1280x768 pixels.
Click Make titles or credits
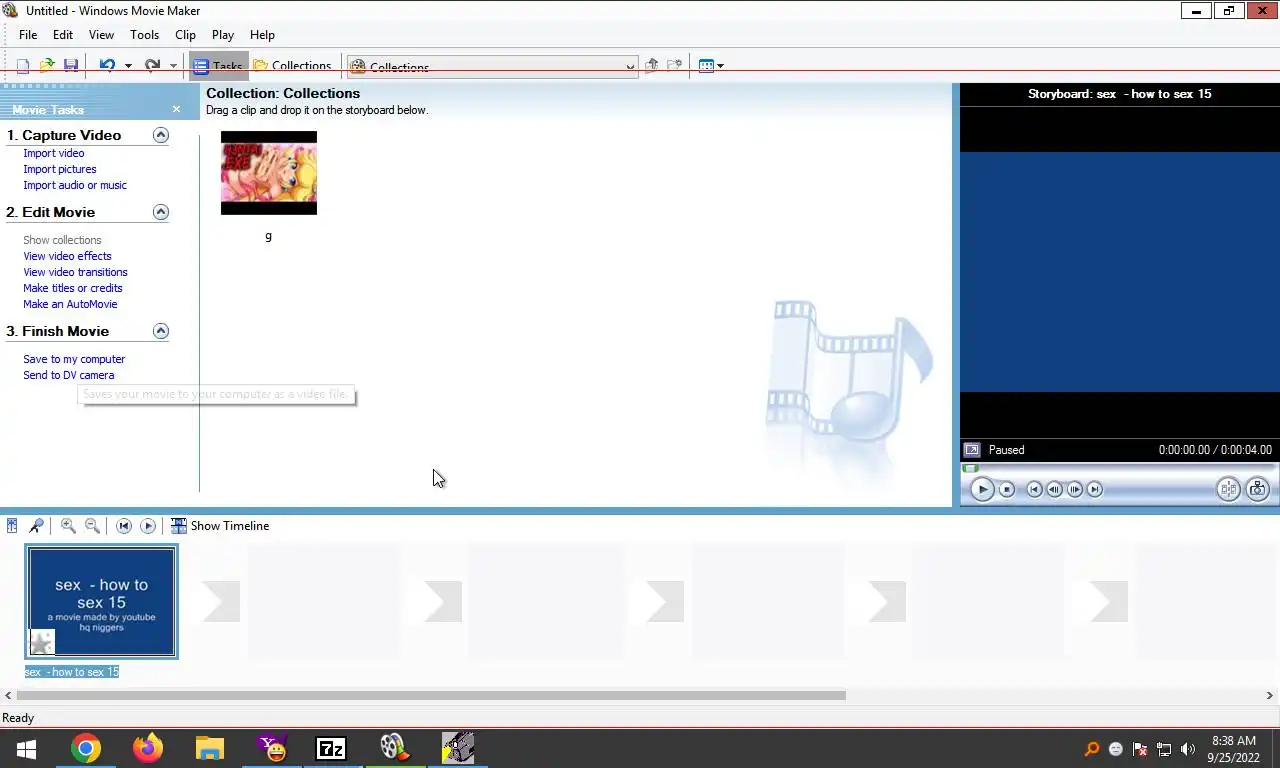(x=73, y=288)
